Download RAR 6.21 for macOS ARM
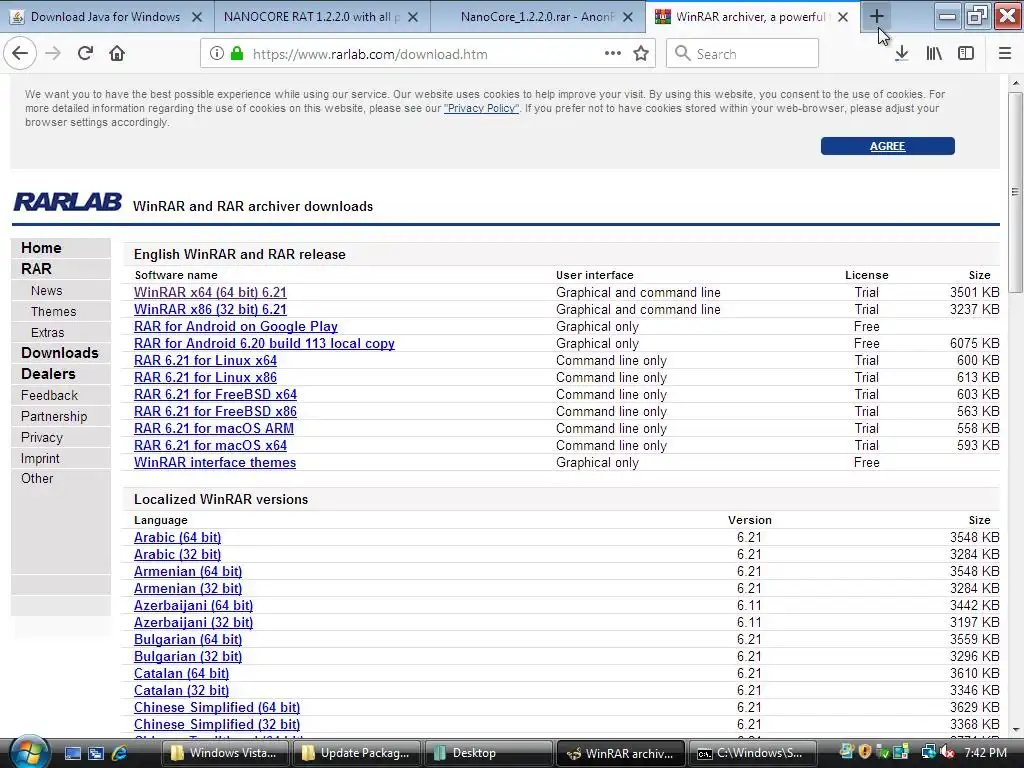The width and height of the screenshot is (1024, 768). pos(214,428)
